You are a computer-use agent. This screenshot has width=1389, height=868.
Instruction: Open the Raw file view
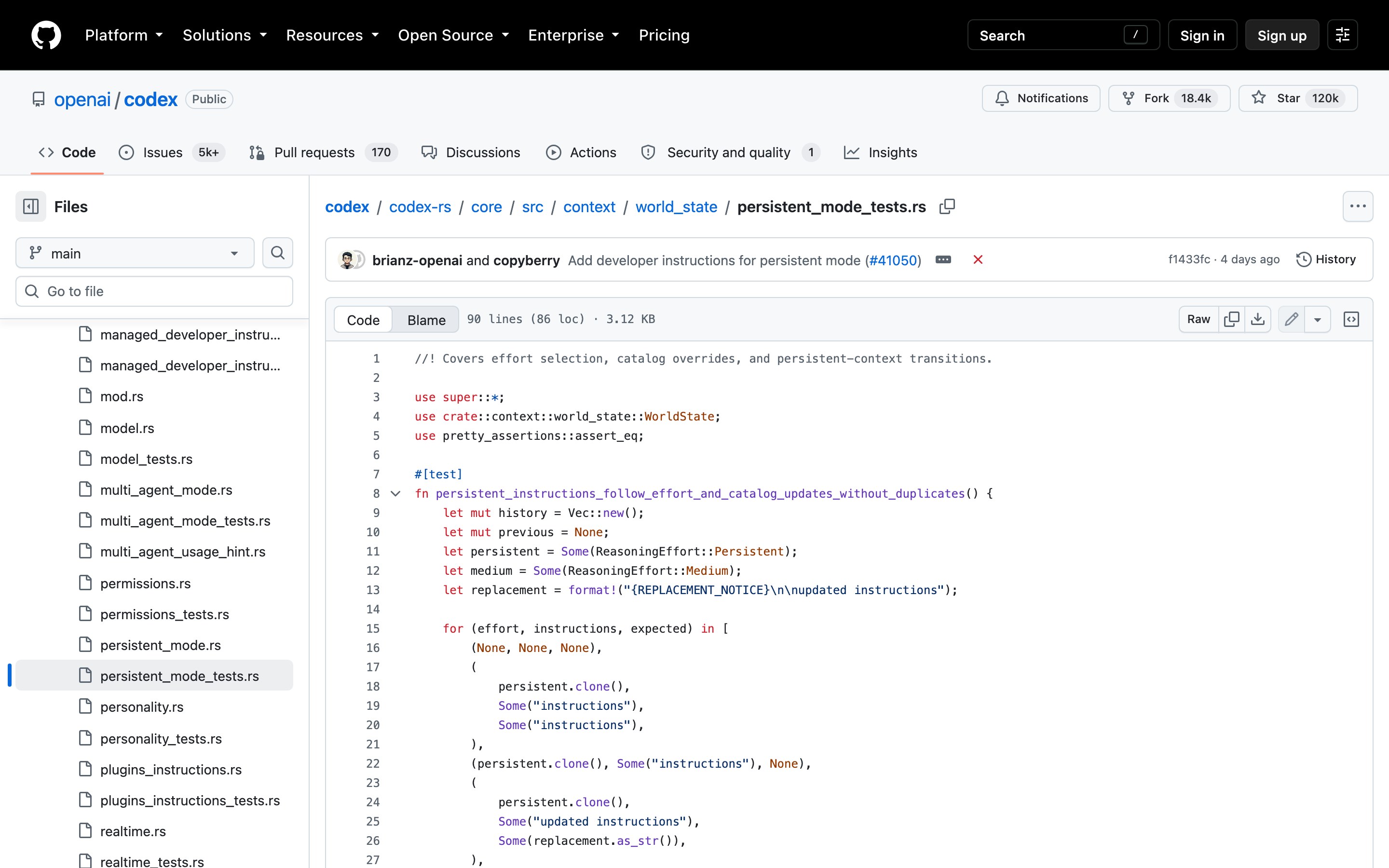[1198, 319]
